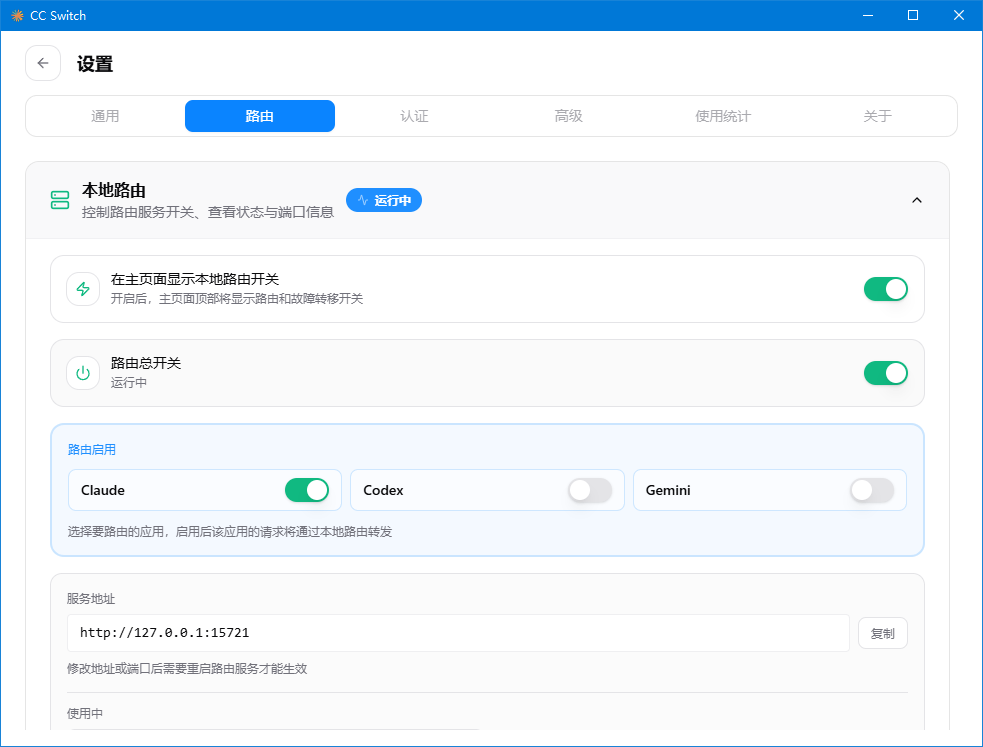Collapse the 本地路由 section

(917, 200)
